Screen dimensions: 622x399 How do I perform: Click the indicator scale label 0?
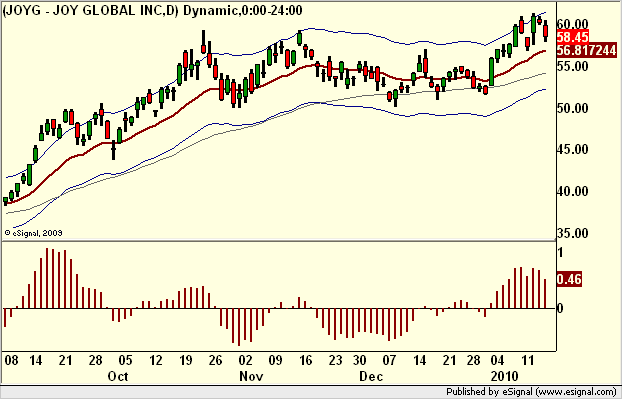pos(560,309)
